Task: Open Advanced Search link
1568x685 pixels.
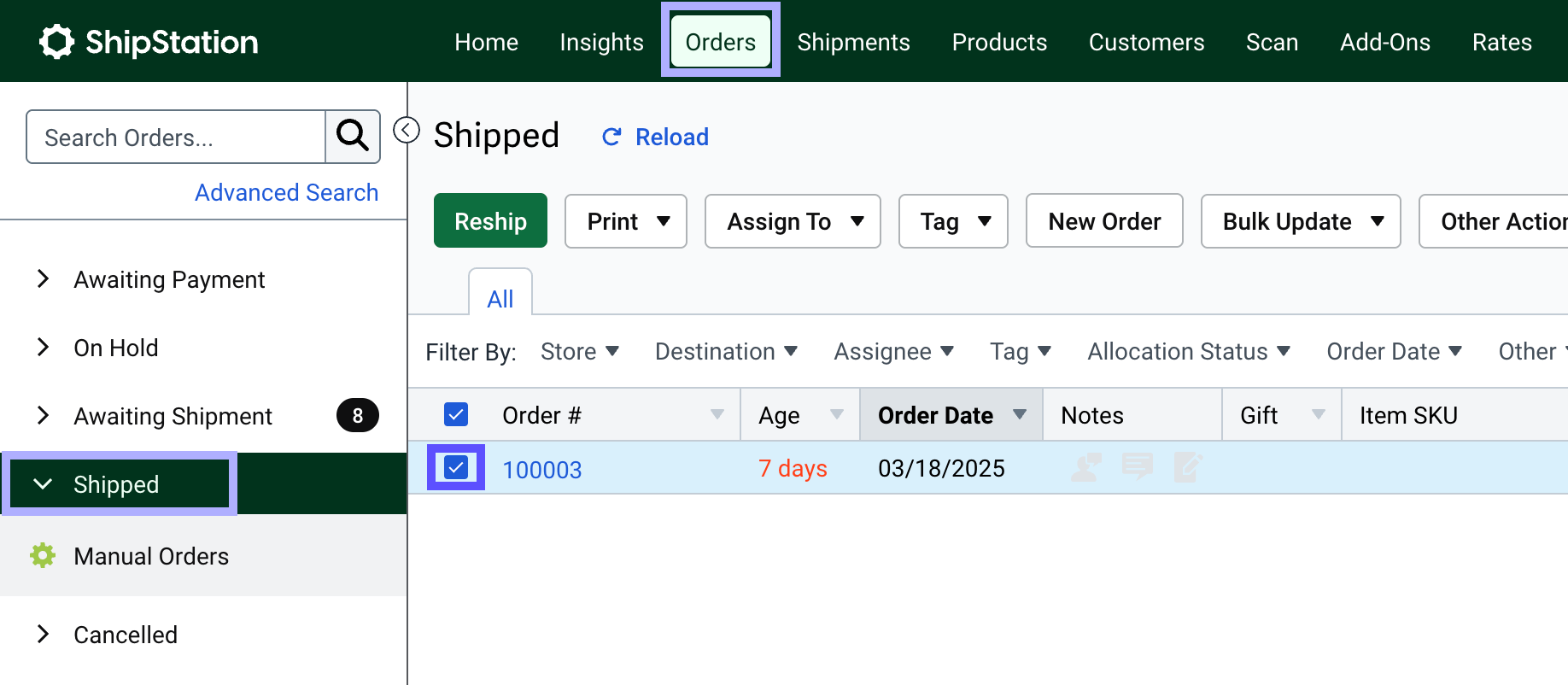Action: pos(286,192)
